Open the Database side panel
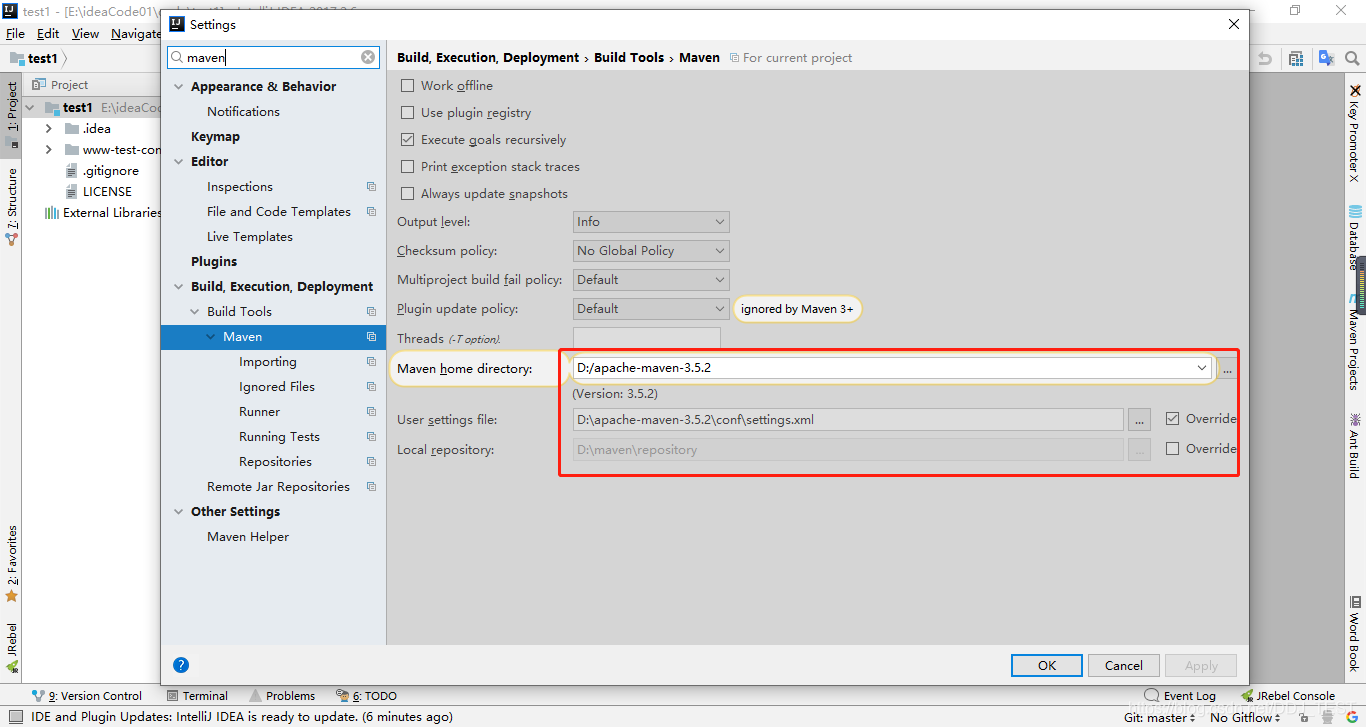 [x=1354, y=237]
